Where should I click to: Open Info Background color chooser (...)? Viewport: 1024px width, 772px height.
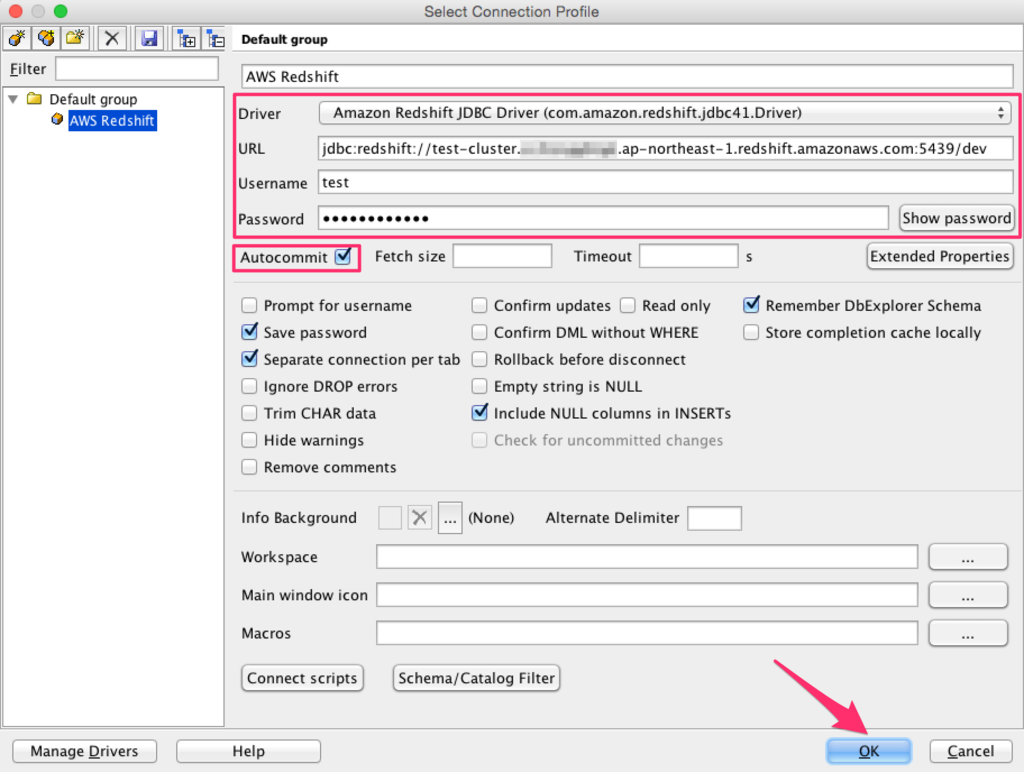coord(450,518)
